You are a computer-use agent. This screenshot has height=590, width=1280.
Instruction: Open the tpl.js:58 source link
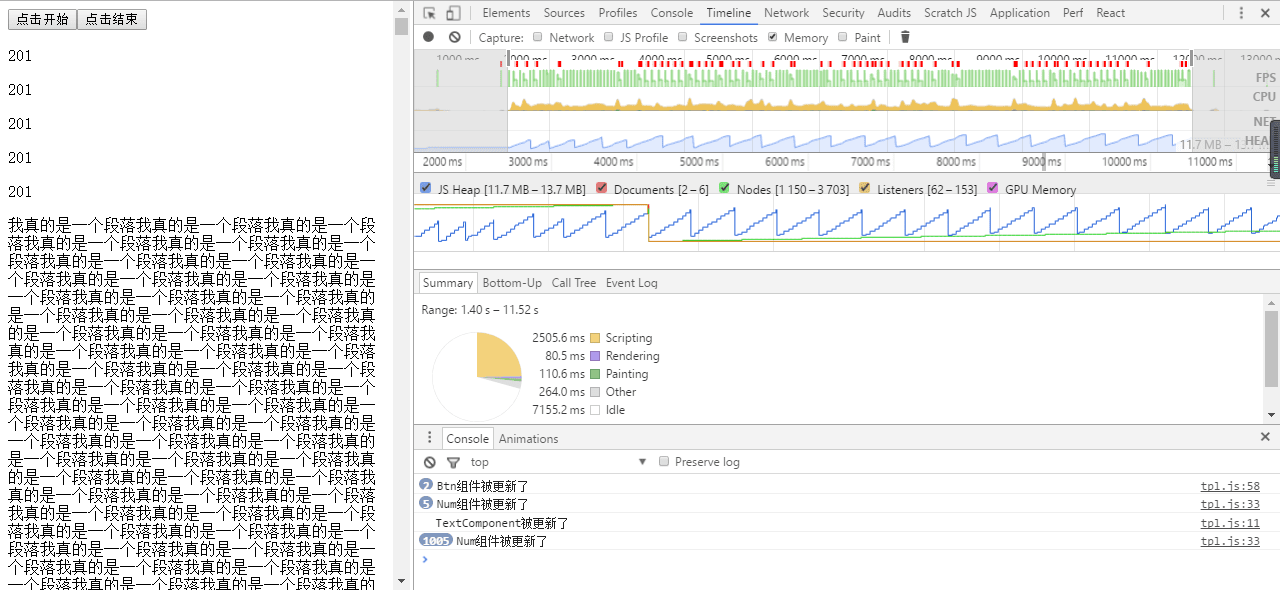[1229, 485]
